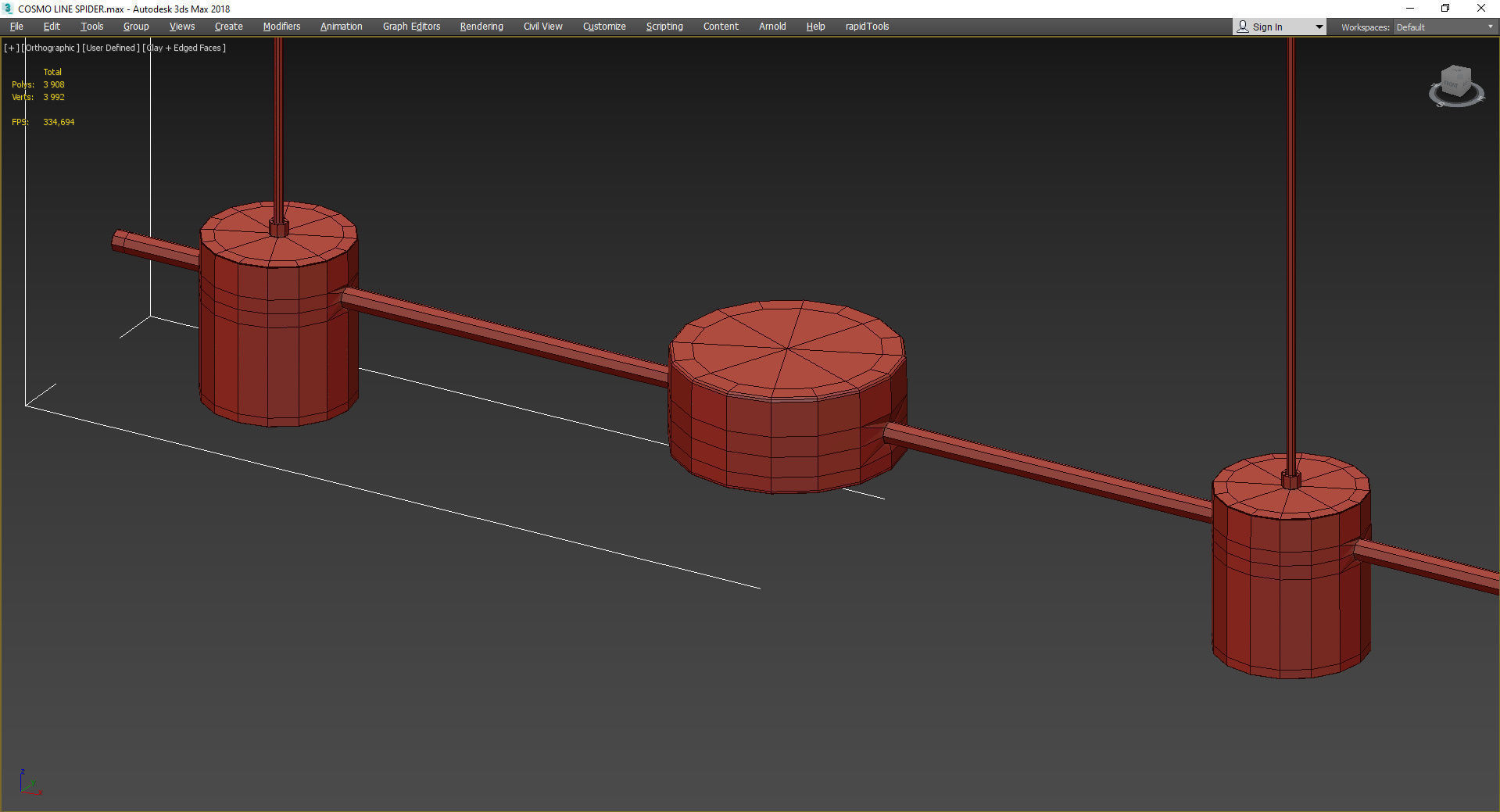
Task: Select the wide central cylinder object
Action: click(x=787, y=396)
